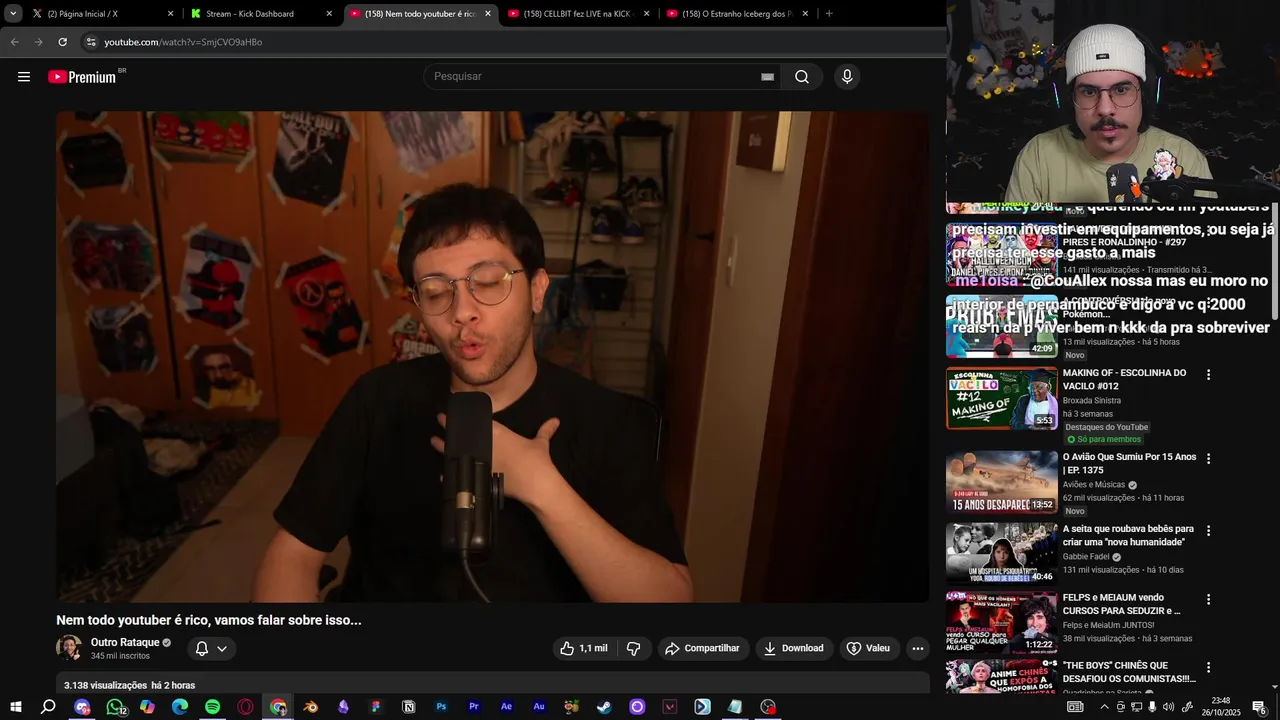Click the Pokémon video thumbnail 42:09
Image resolution: width=1280 pixels, height=720 pixels.
pos(1001,326)
